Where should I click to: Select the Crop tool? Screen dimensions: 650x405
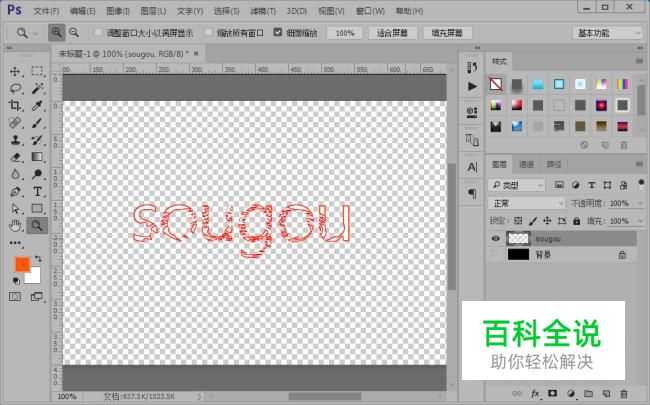tap(15, 105)
